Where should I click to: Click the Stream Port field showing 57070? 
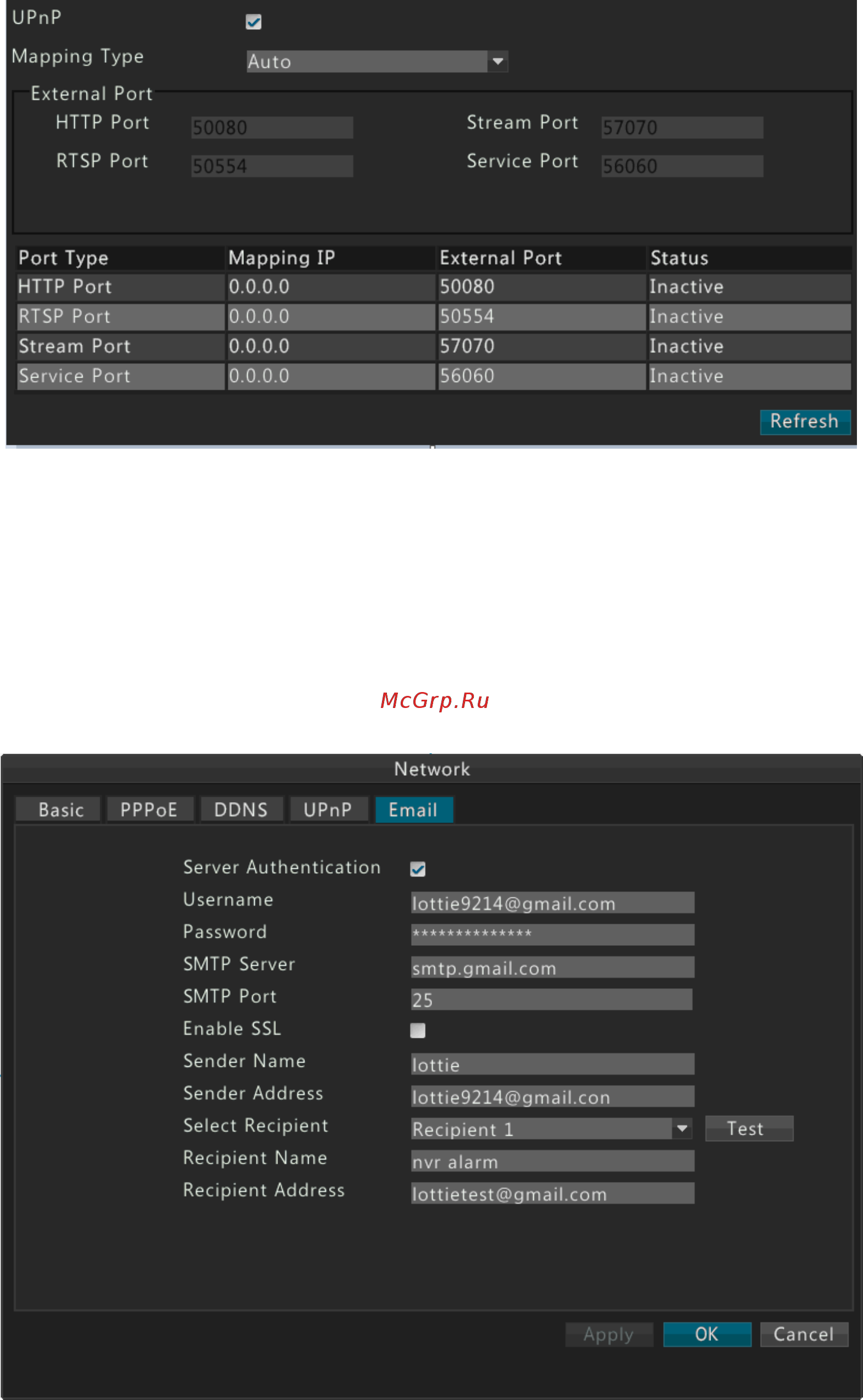(x=682, y=127)
